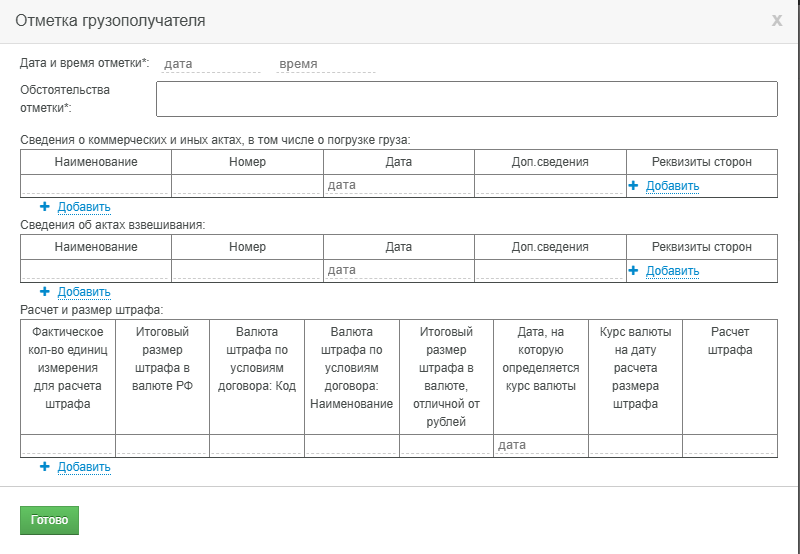Viewport: 800px width, 554px height.
Task: Focus the время field for mark time
Action: (x=326, y=64)
